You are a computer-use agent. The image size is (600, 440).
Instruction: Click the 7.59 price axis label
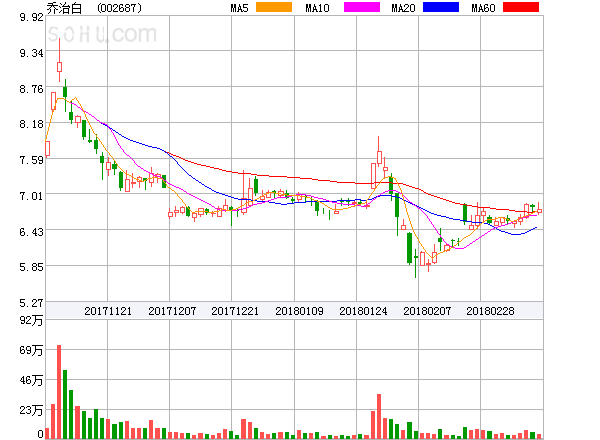[x=31, y=160]
